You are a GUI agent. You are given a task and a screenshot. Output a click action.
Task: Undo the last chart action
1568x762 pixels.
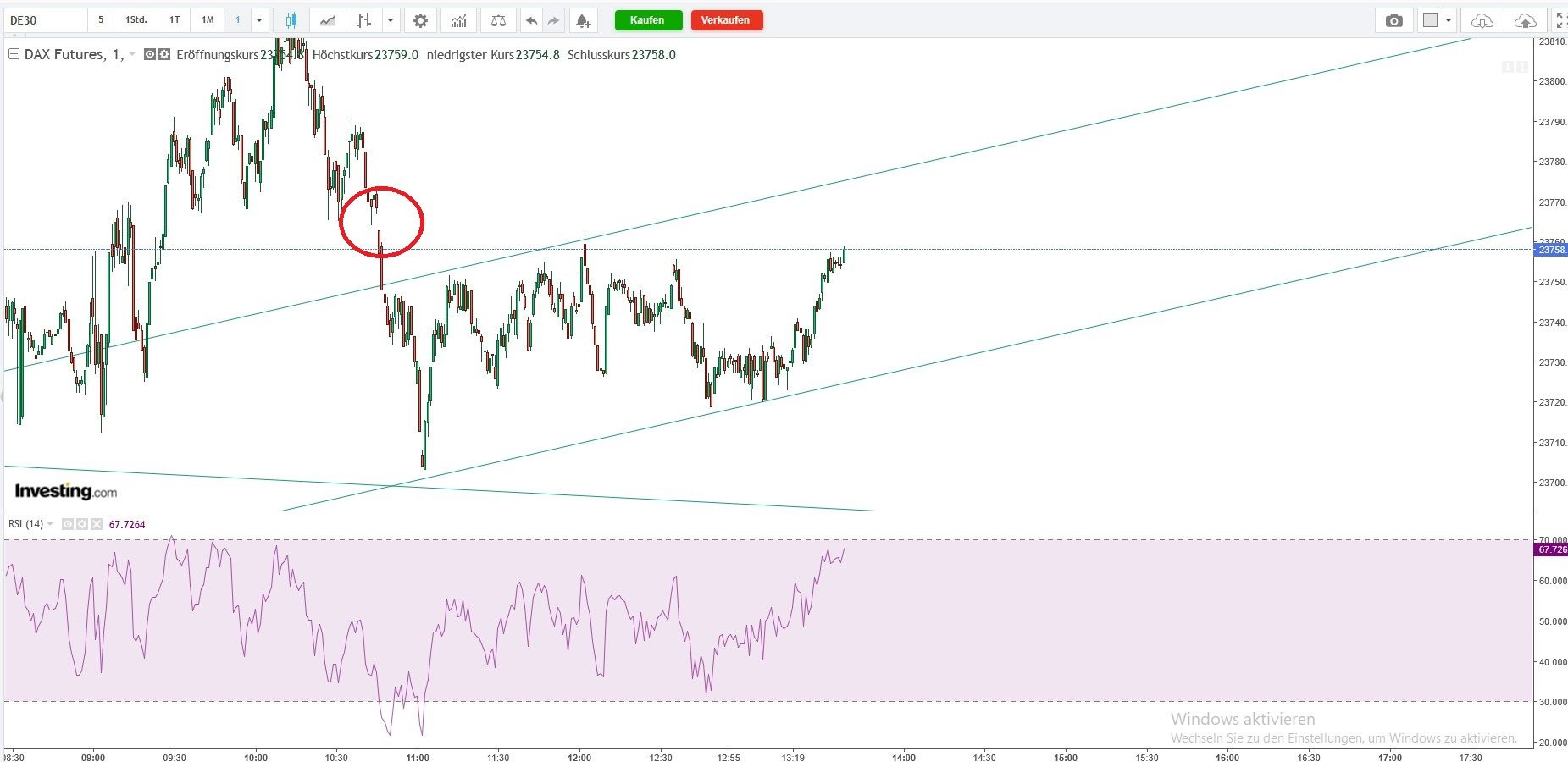[531, 20]
